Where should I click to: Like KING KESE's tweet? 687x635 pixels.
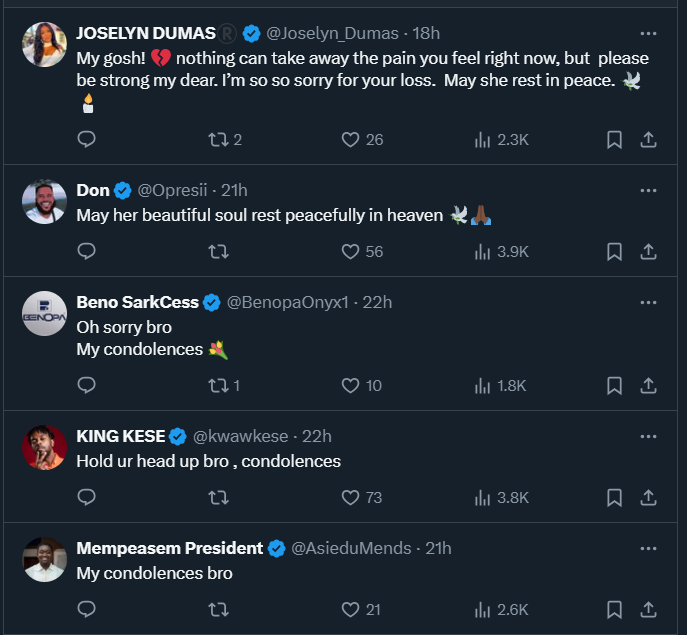[x=350, y=497]
